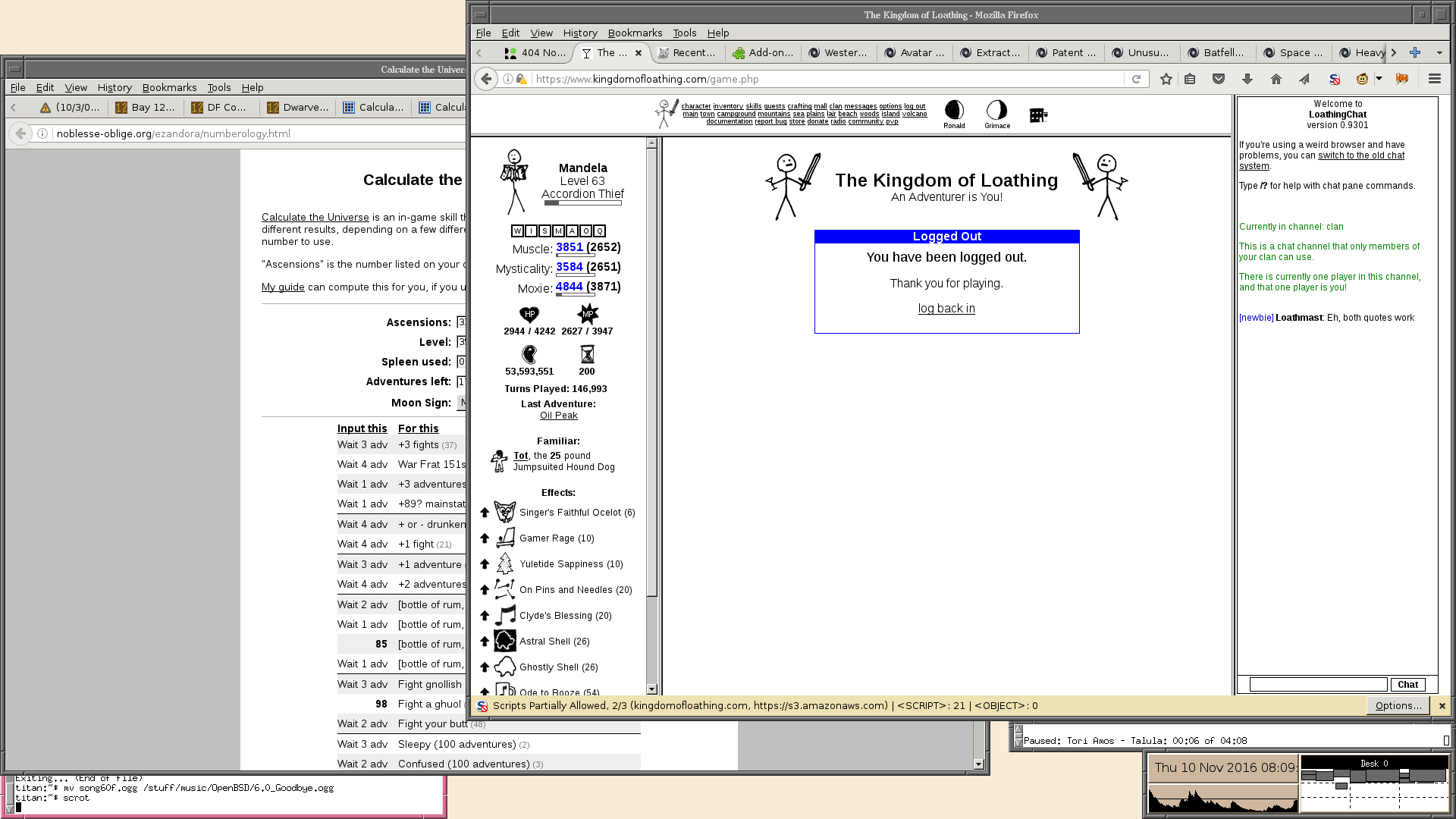Click the Ronald moon icon
The image size is (1456, 819).
pos(954,110)
